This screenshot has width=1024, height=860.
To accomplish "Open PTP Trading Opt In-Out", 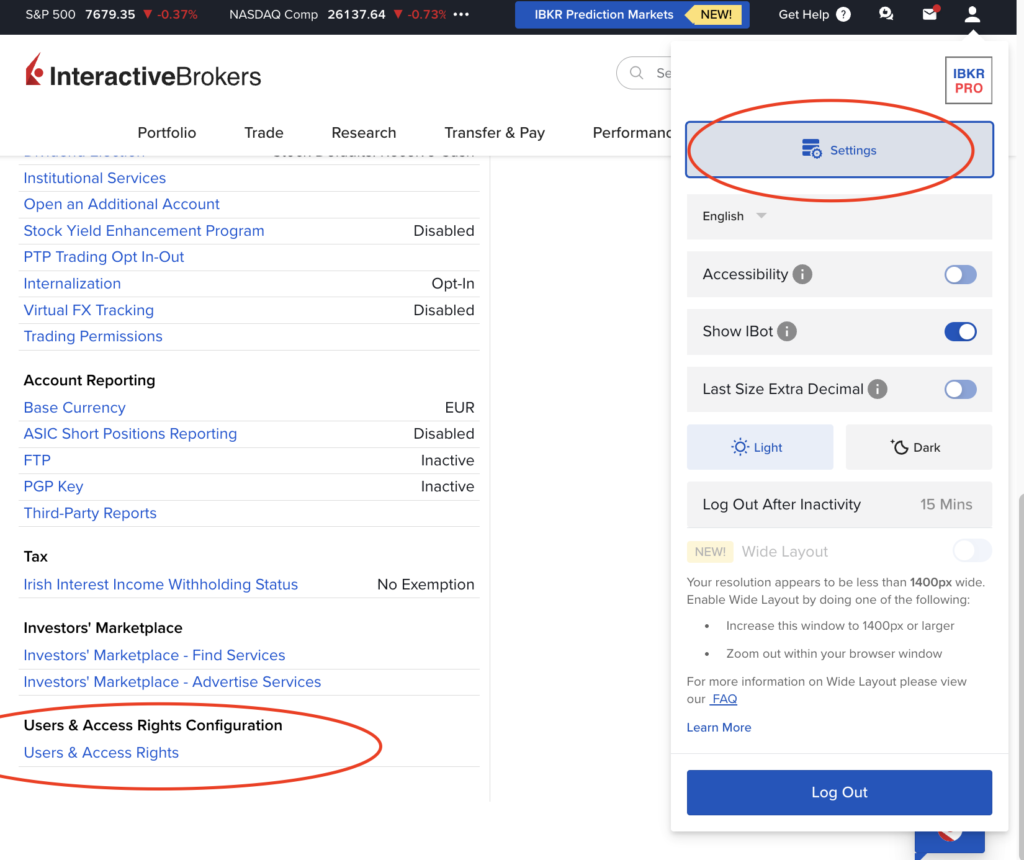I will pyautogui.click(x=104, y=257).
